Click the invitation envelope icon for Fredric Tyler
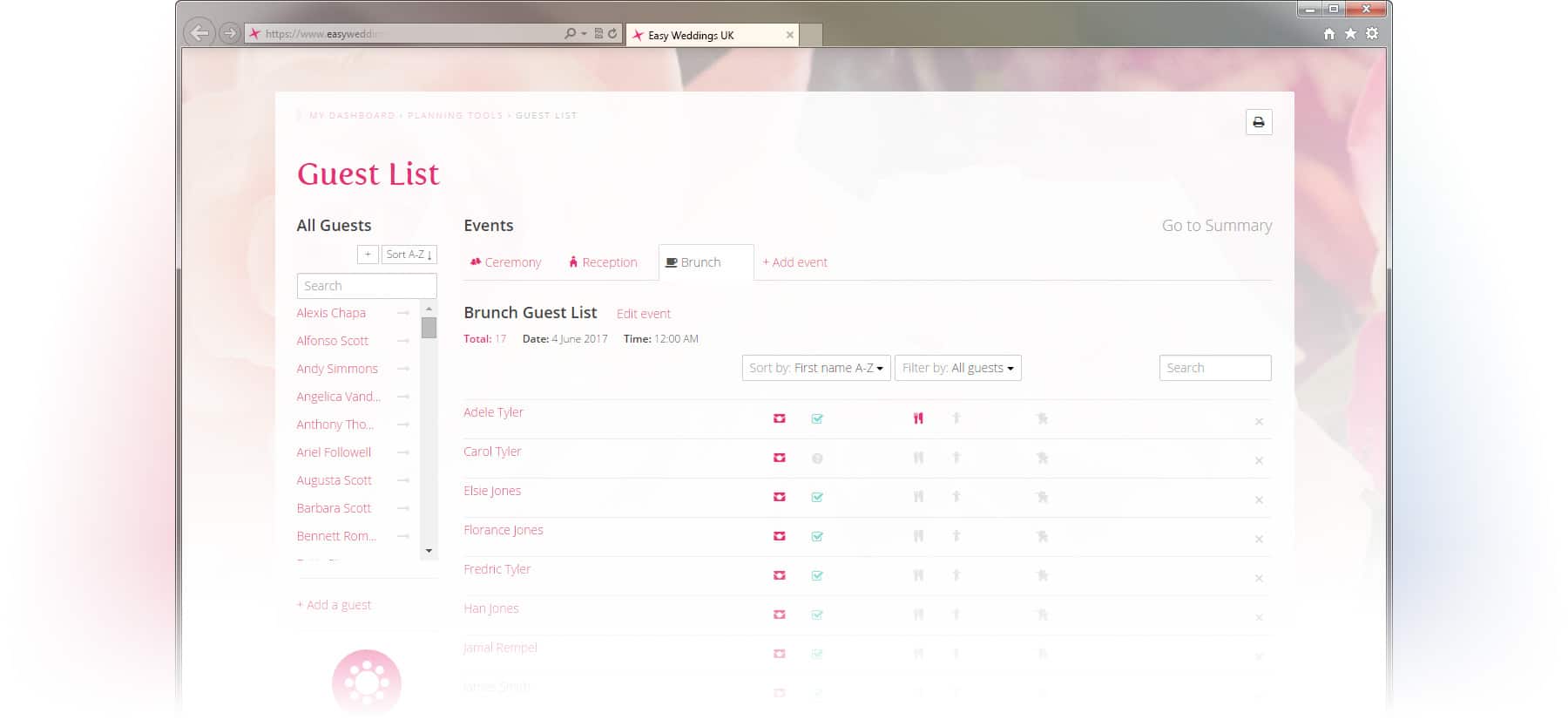 (x=780, y=575)
